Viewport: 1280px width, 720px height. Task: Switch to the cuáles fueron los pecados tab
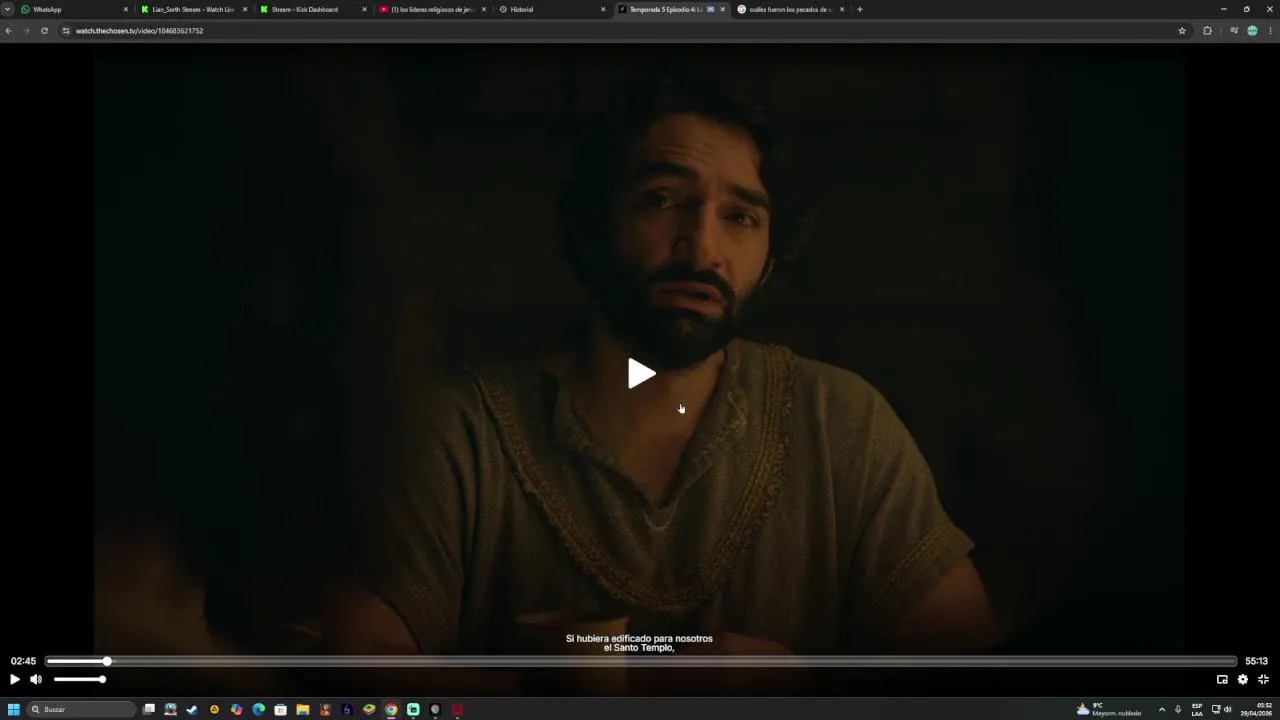[x=790, y=9]
